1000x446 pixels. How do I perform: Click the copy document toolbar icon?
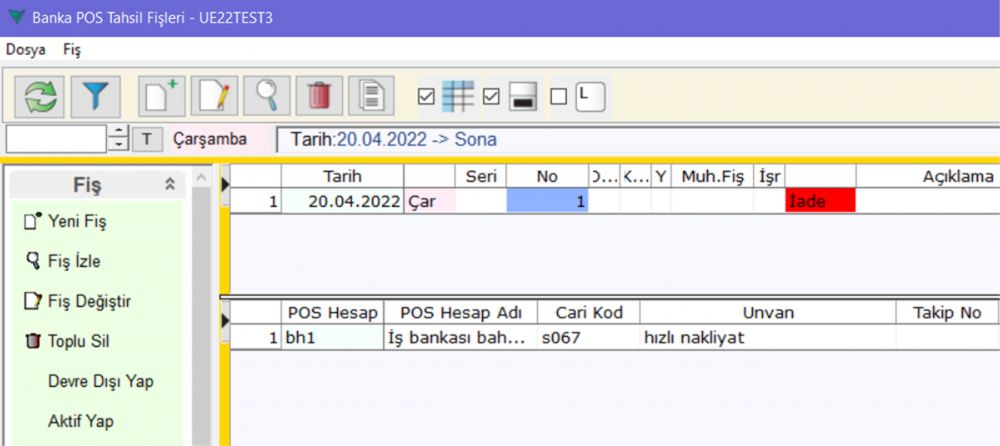[371, 96]
